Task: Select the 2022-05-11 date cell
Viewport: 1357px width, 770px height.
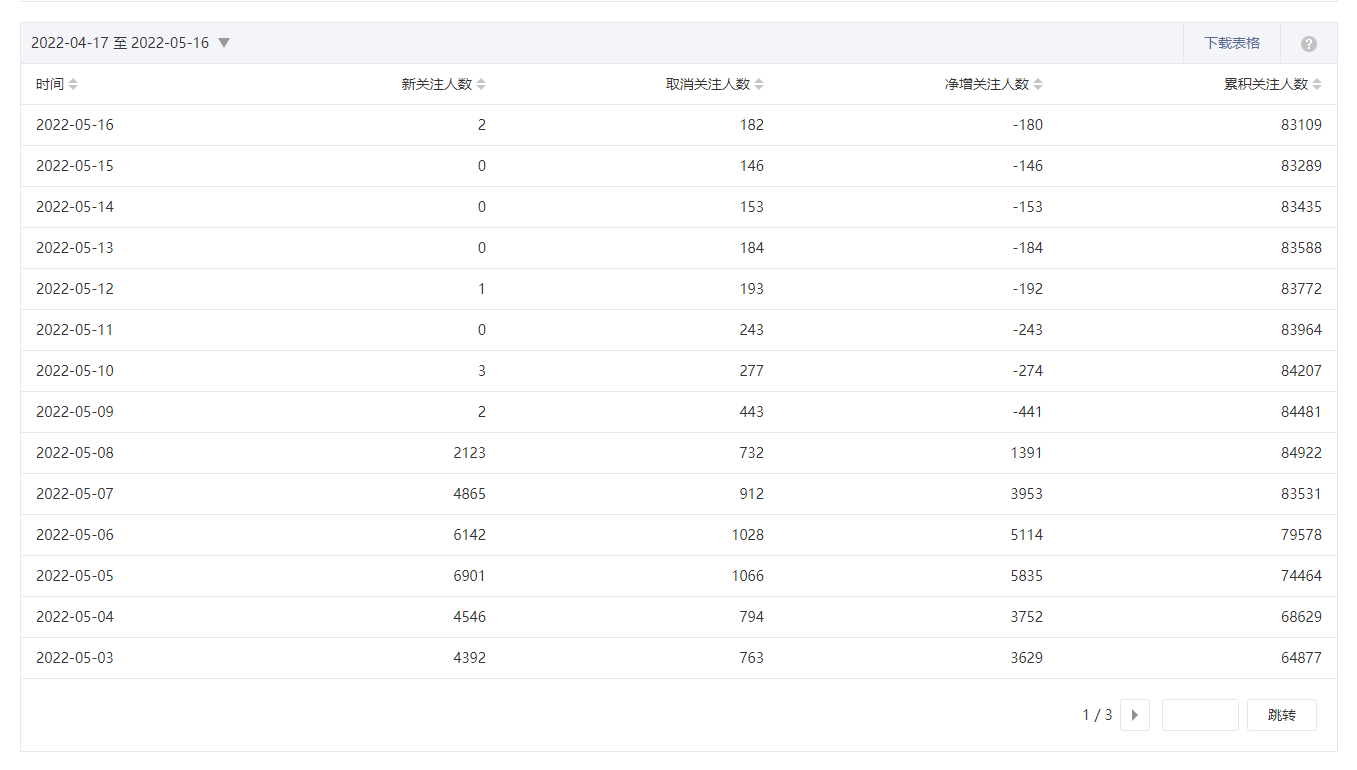Action: [x=75, y=330]
